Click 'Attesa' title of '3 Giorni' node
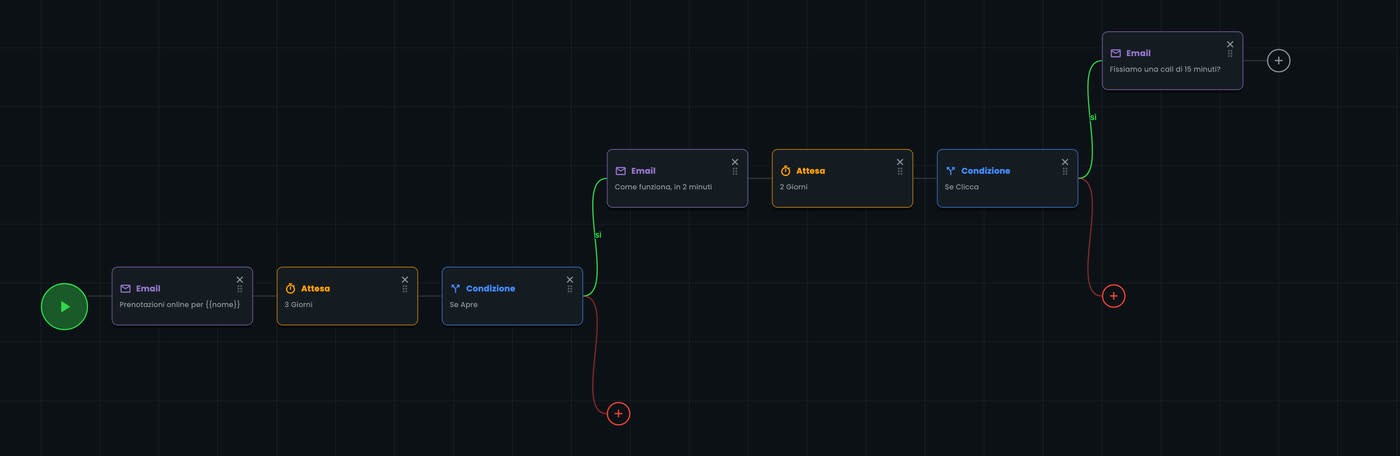 (x=315, y=288)
